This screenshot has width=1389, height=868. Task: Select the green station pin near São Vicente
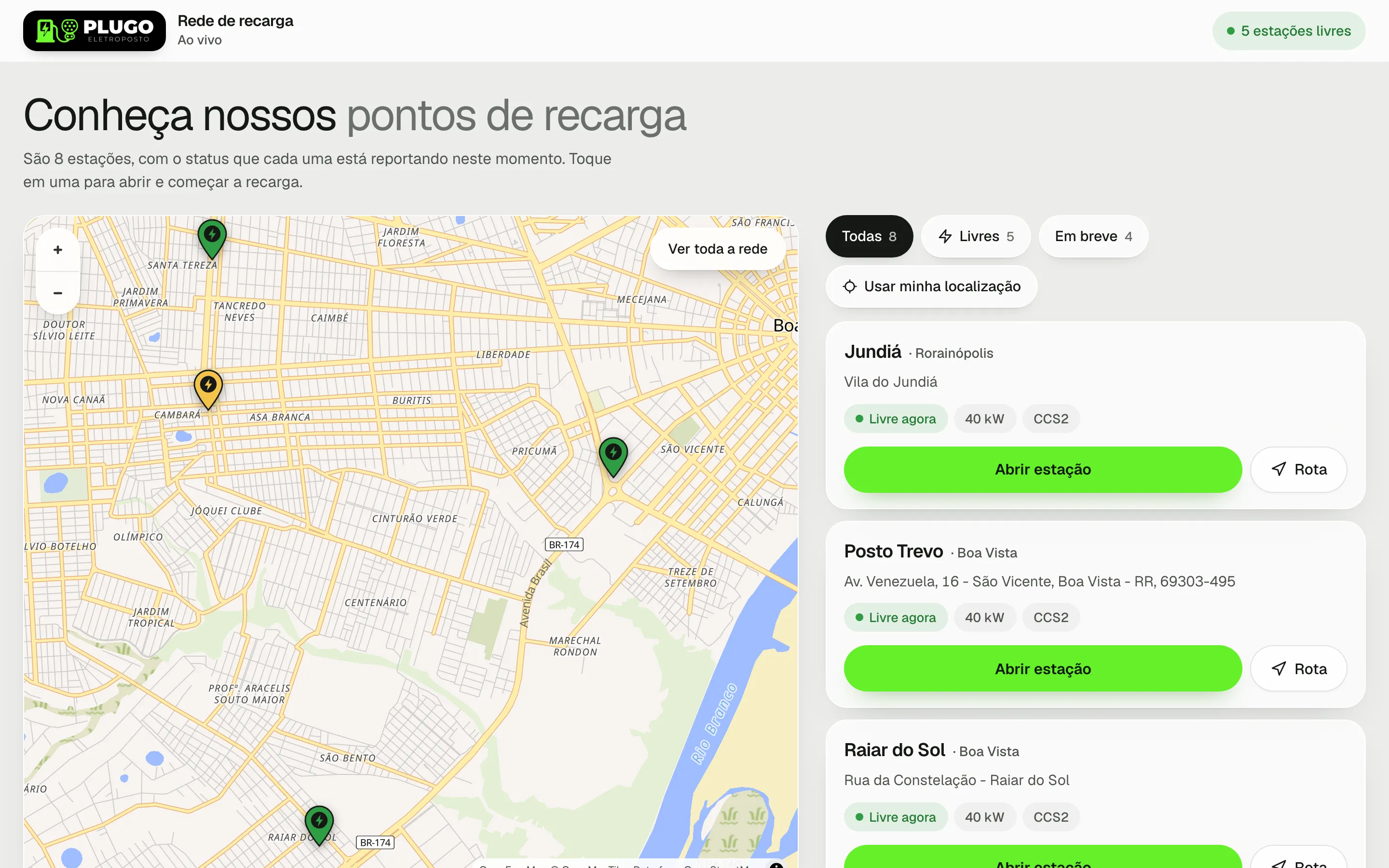pyautogui.click(x=613, y=457)
